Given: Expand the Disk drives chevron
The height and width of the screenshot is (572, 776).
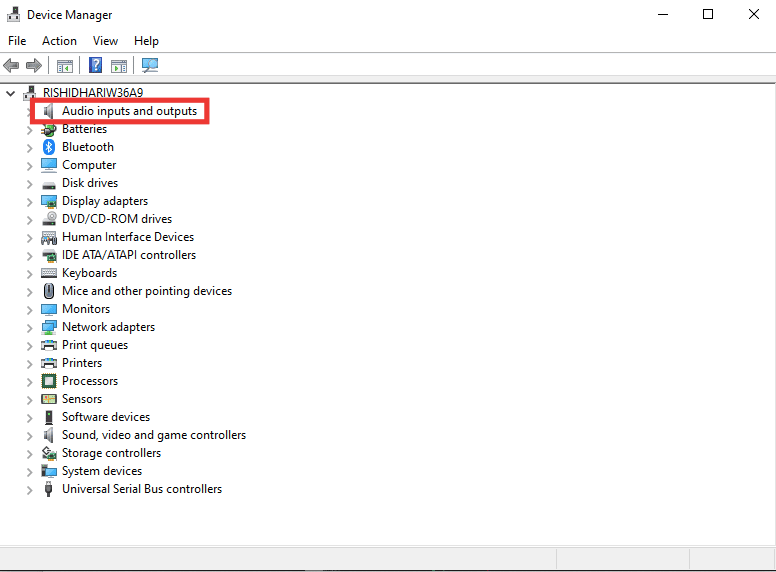Looking at the screenshot, I should click(29, 184).
